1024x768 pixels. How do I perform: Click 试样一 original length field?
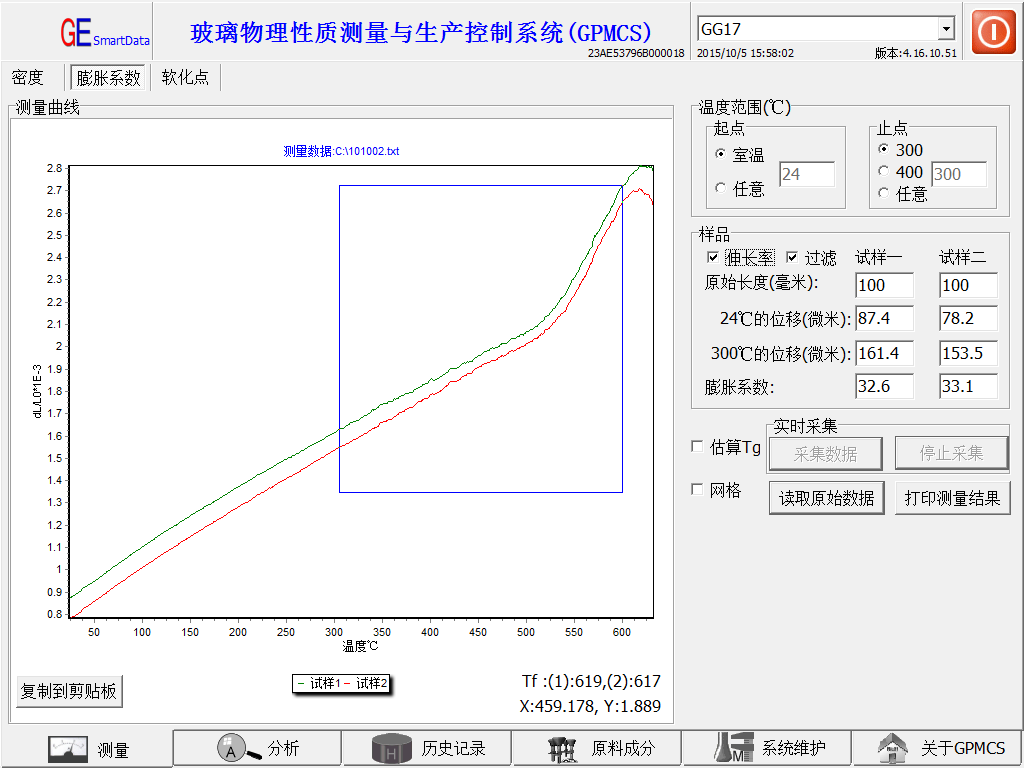click(885, 285)
